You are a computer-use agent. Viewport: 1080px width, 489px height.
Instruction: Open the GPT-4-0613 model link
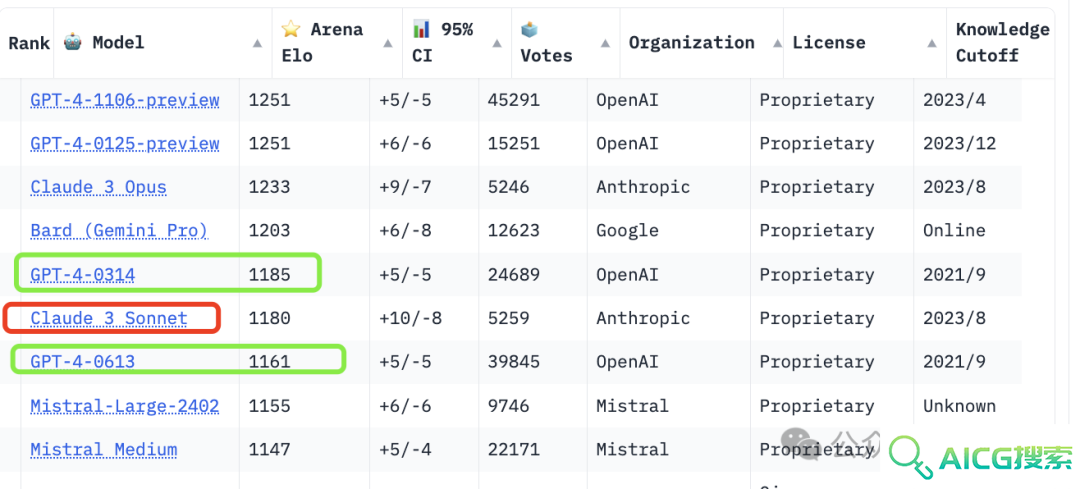pos(83,362)
